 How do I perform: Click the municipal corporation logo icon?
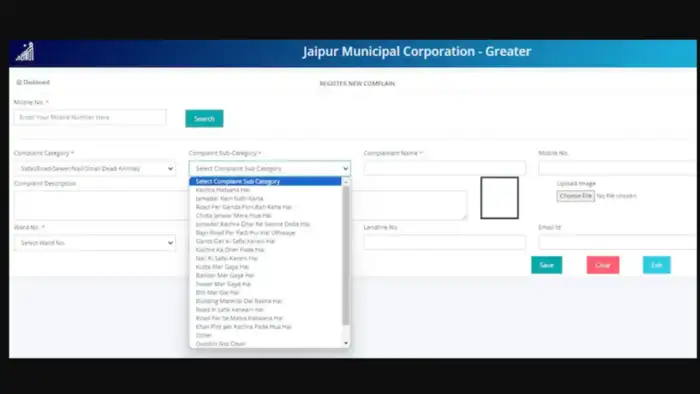(x=25, y=52)
